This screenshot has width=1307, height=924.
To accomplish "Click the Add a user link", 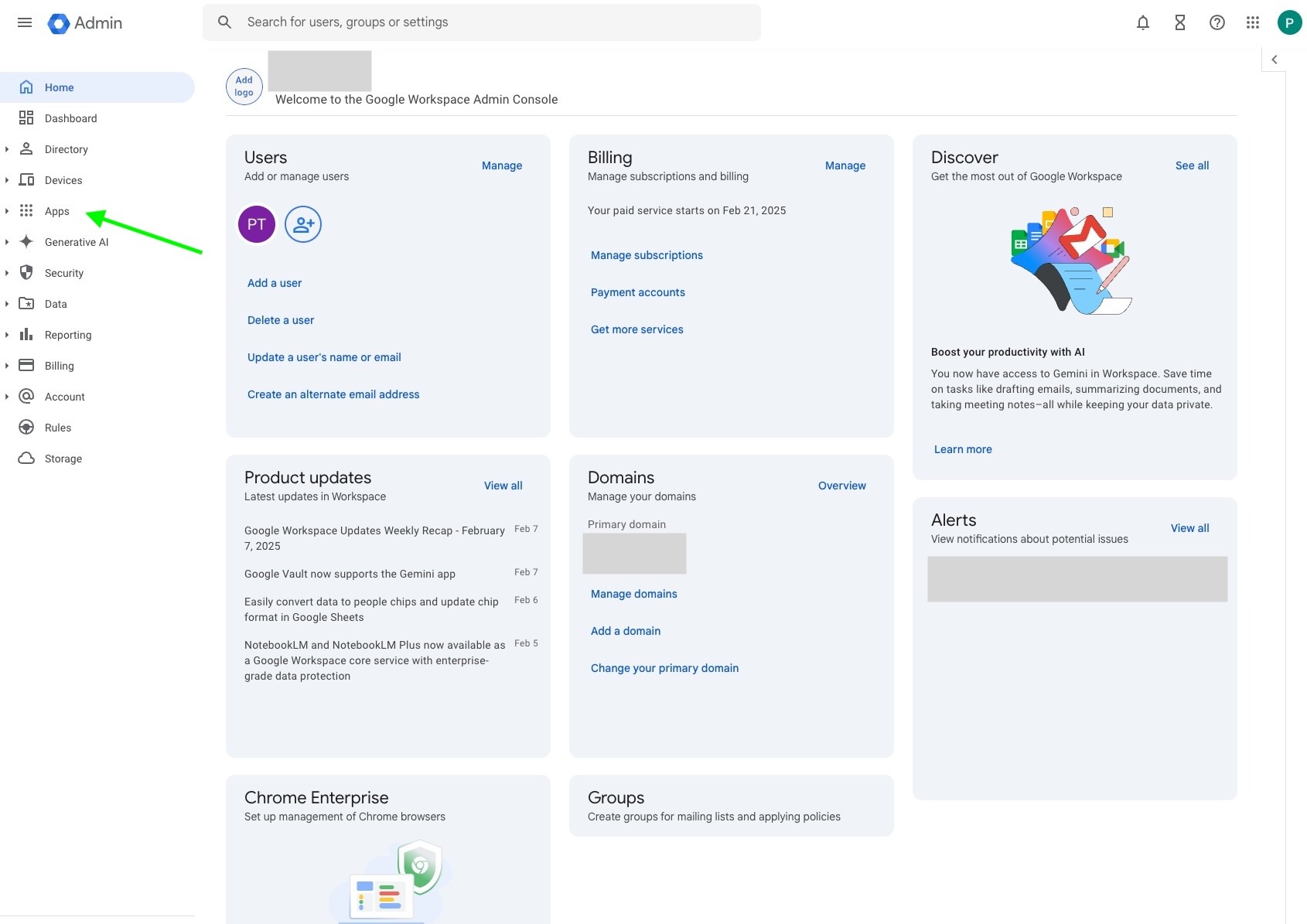I will [275, 283].
